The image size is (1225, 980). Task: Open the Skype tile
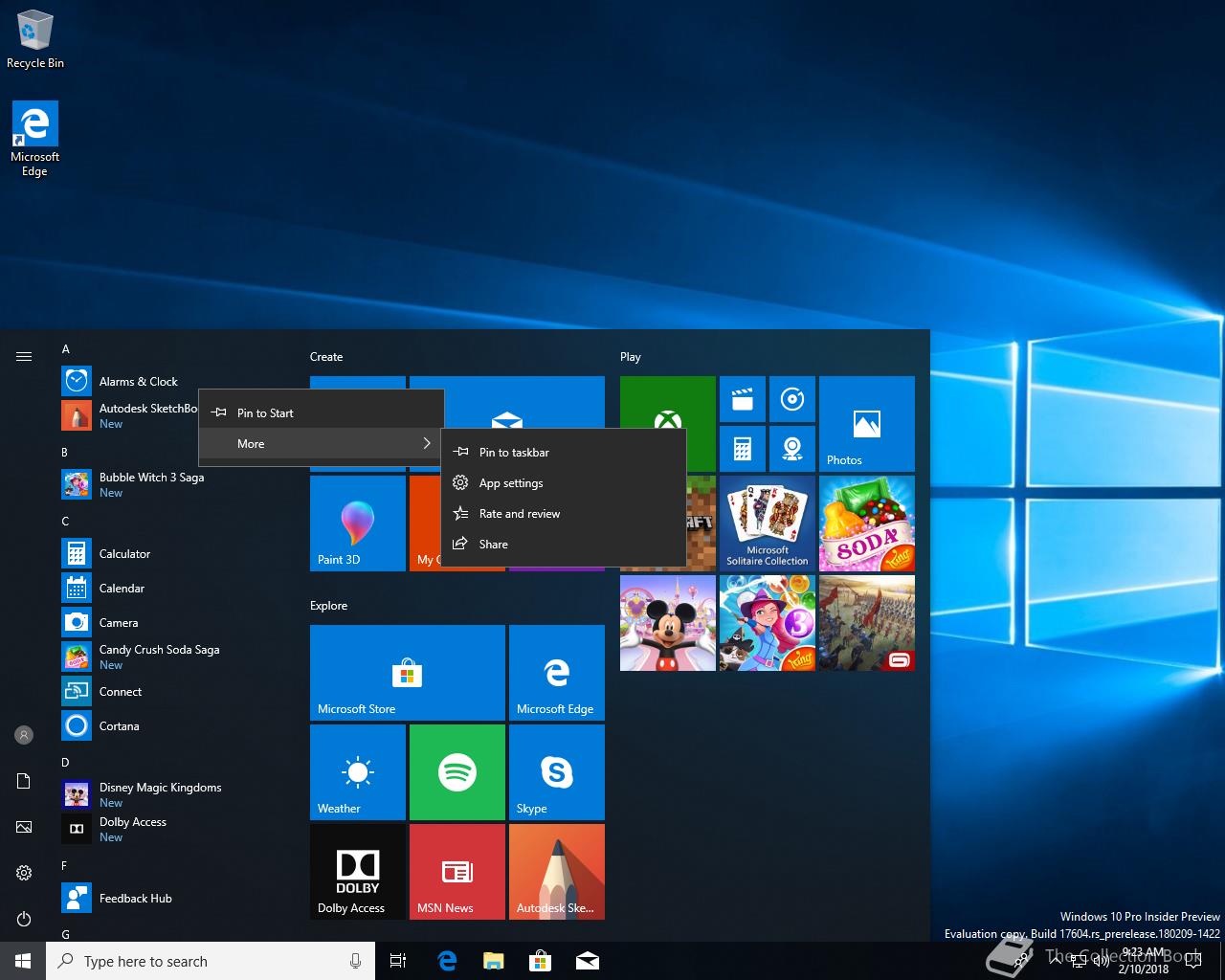557,772
